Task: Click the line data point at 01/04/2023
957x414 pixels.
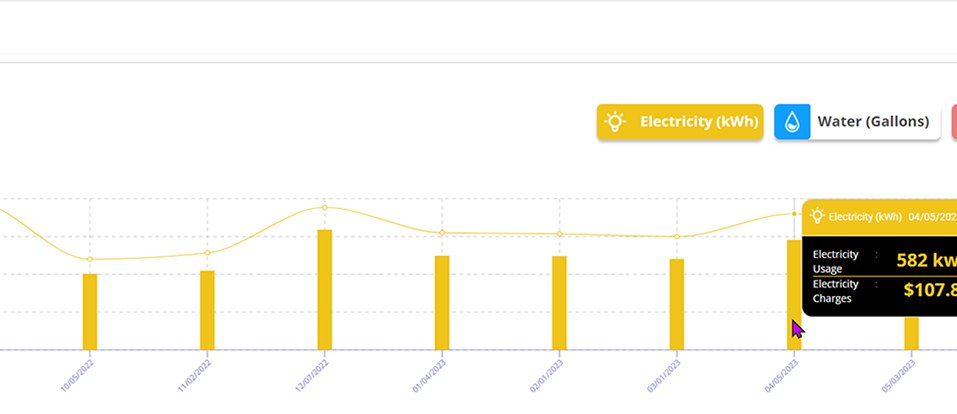Action: click(x=442, y=233)
